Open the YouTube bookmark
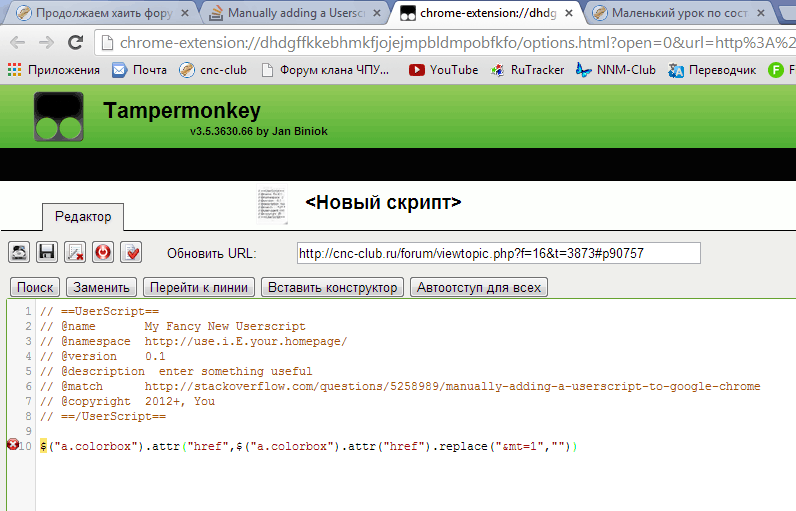The height and width of the screenshot is (511, 796). [x=444, y=70]
